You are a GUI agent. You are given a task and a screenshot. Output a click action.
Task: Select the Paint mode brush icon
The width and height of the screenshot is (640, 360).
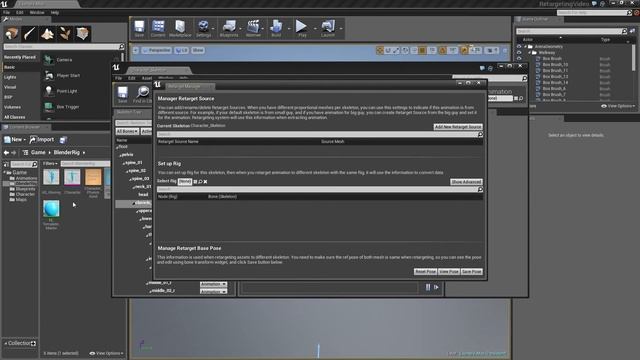coord(29,33)
